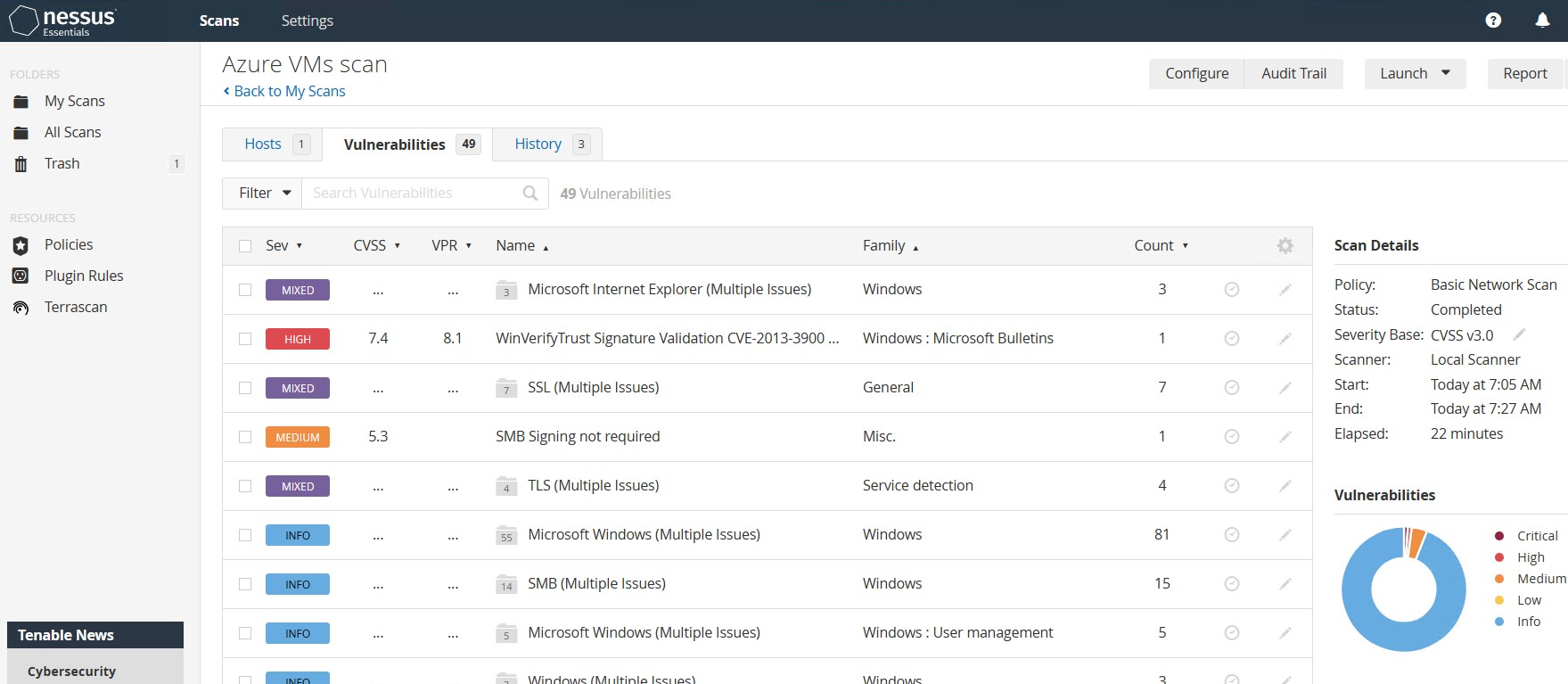The width and height of the screenshot is (1568, 684).
Task: Click the check circle for Internet Explorer row
Action: (x=1232, y=290)
